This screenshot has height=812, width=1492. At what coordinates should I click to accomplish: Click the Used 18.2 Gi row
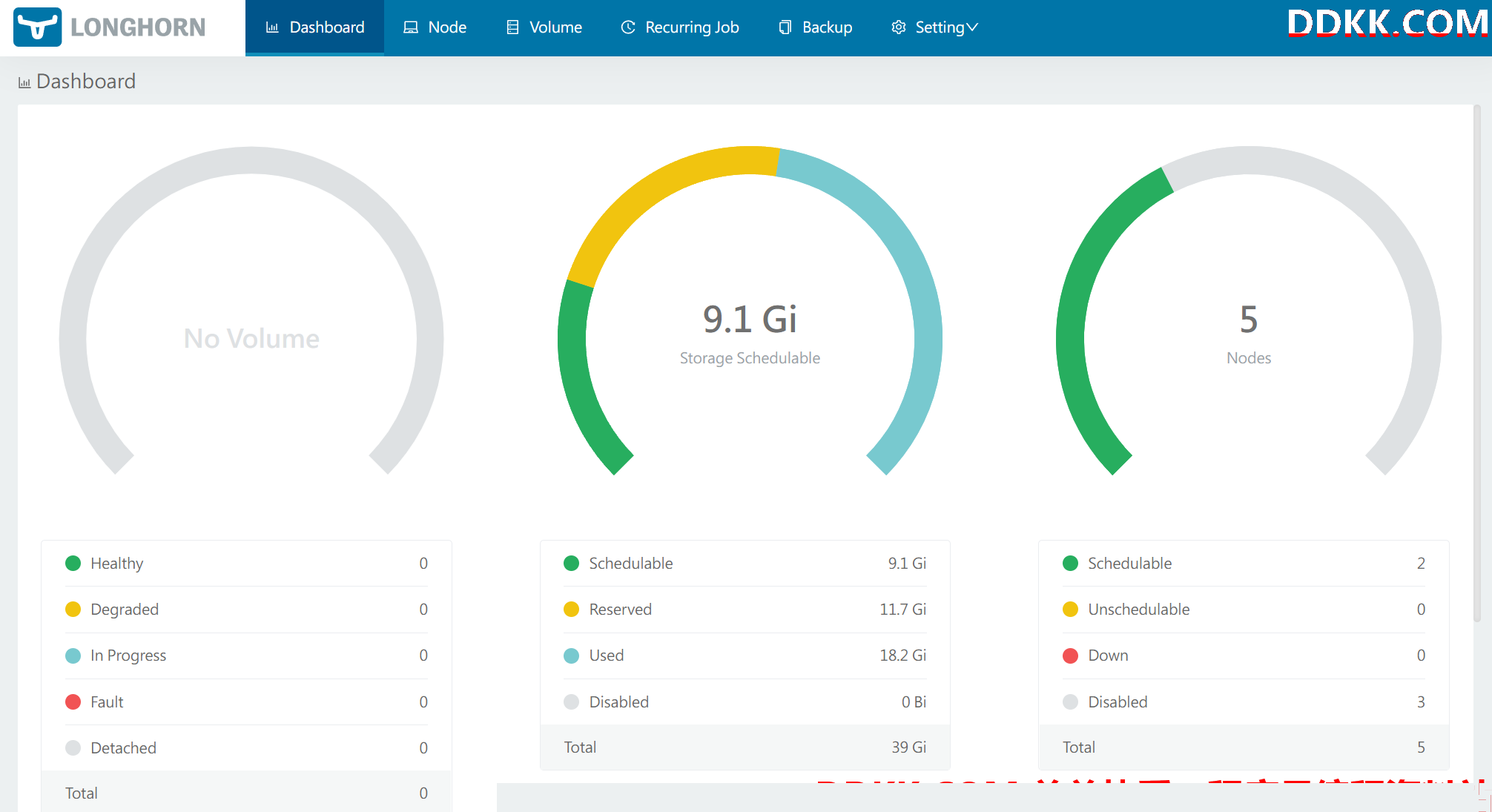tap(745, 656)
